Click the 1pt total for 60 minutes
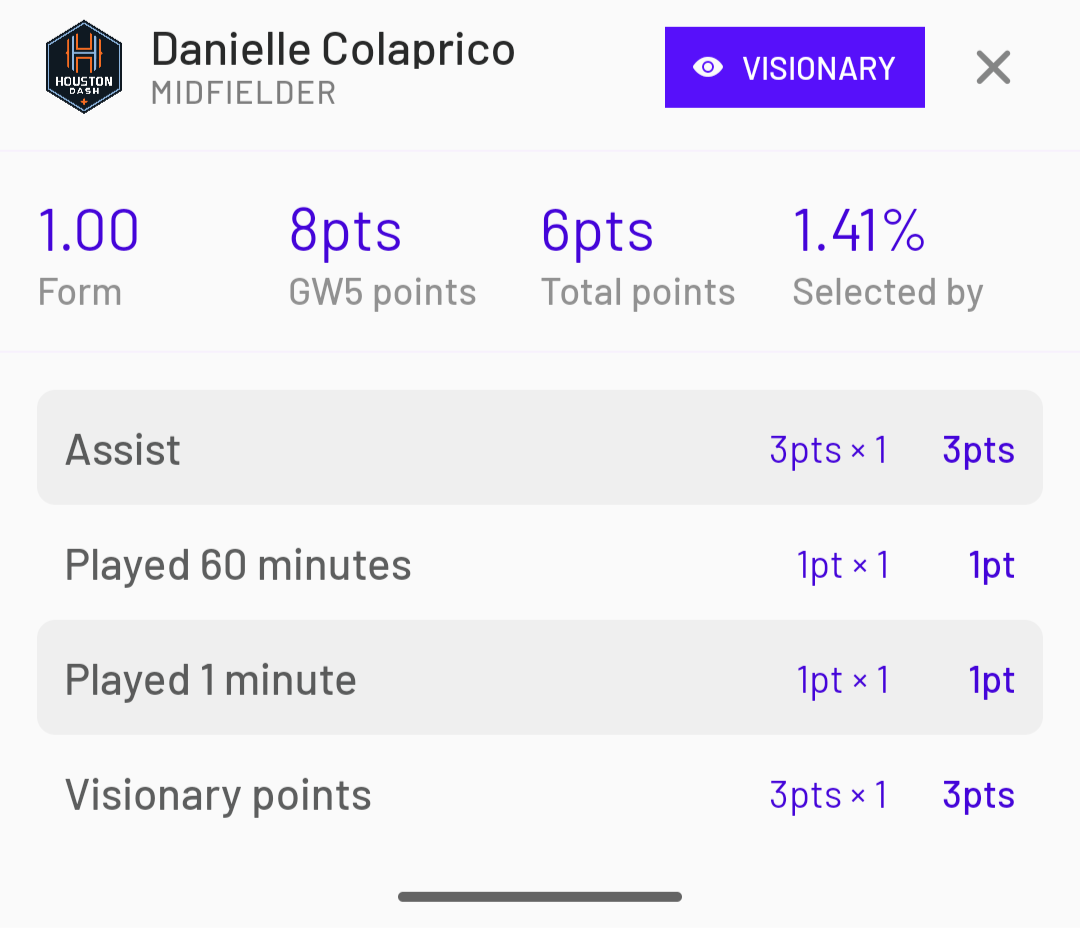This screenshot has width=1080, height=928. pos(992,566)
